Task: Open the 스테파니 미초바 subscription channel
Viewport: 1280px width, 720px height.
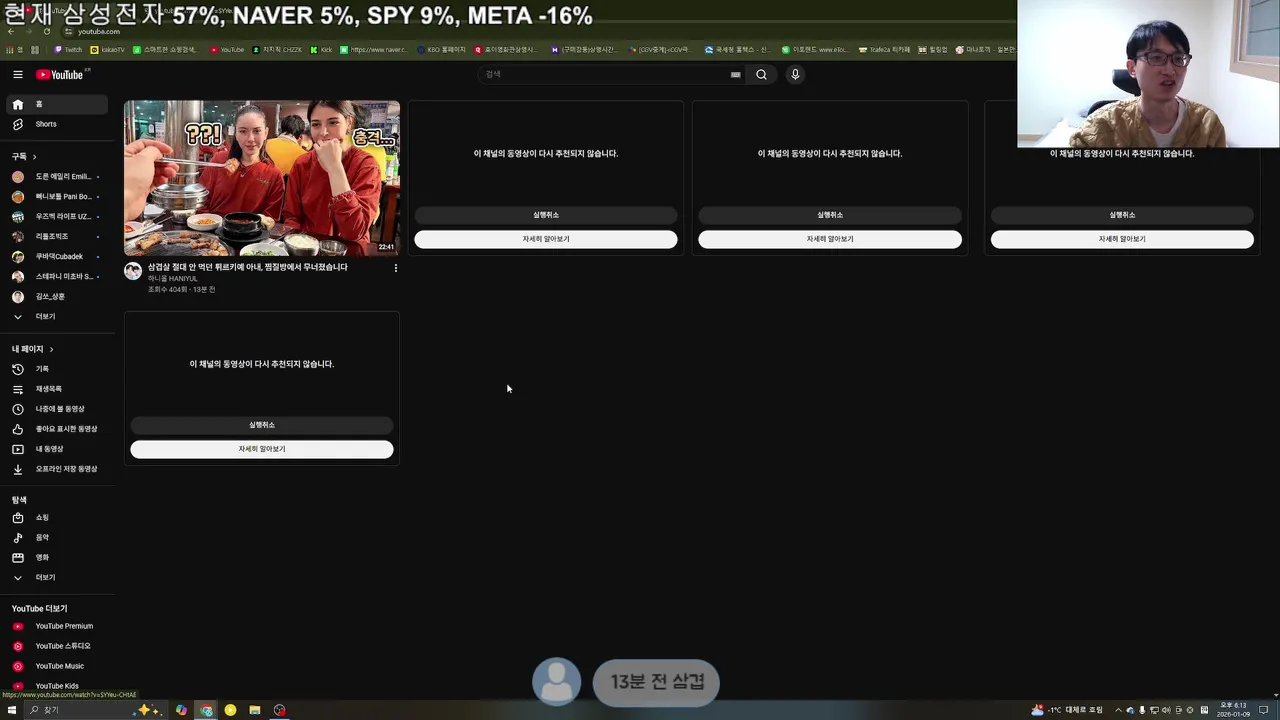Action: tap(56, 276)
